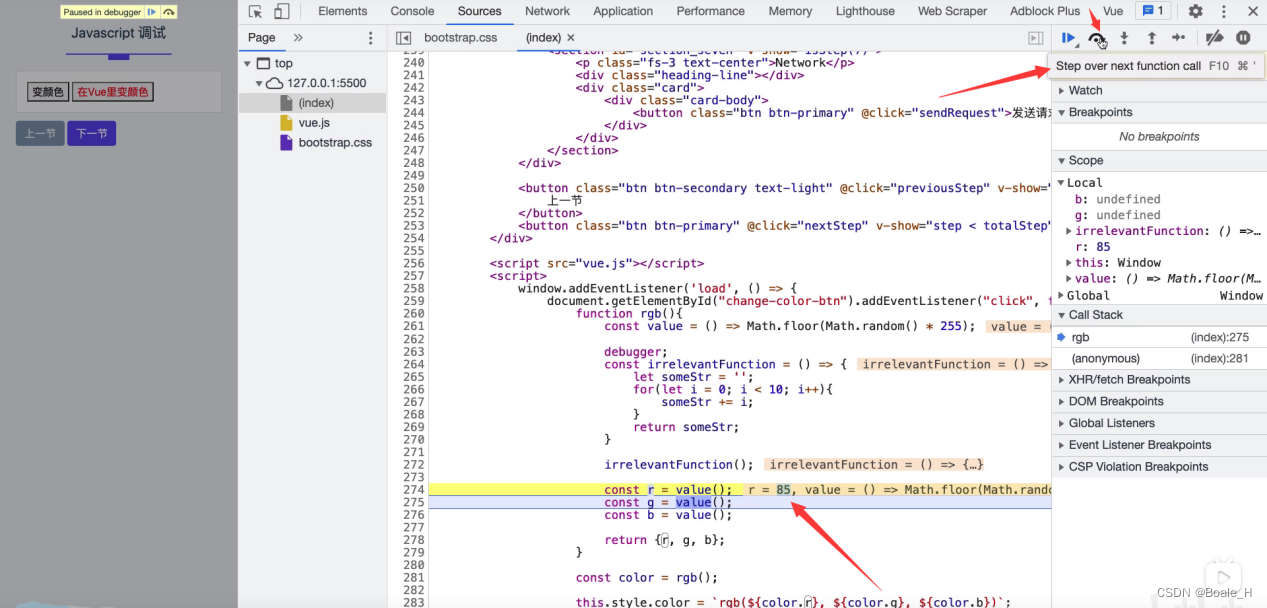Step into next function call
1267x608 pixels.
[x=1124, y=38]
